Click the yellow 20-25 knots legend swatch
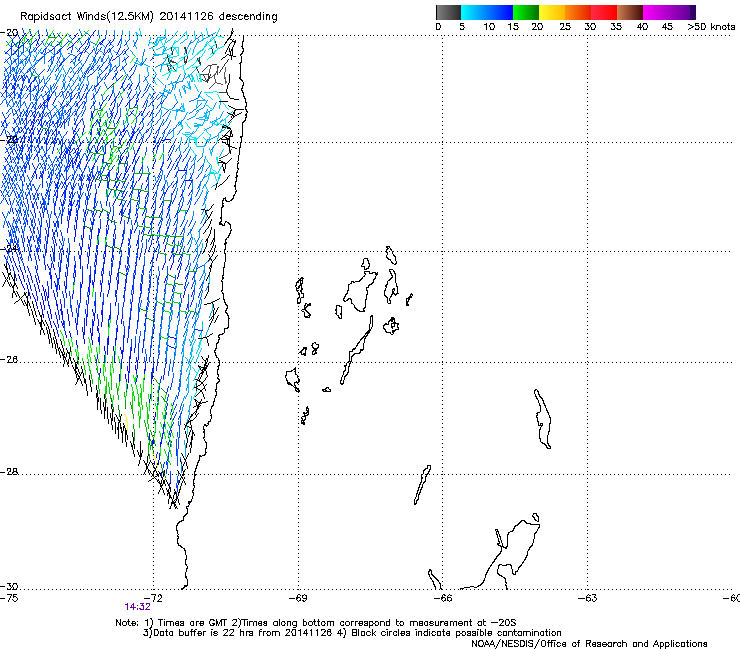This screenshot has height=650, width=740. pos(552,12)
